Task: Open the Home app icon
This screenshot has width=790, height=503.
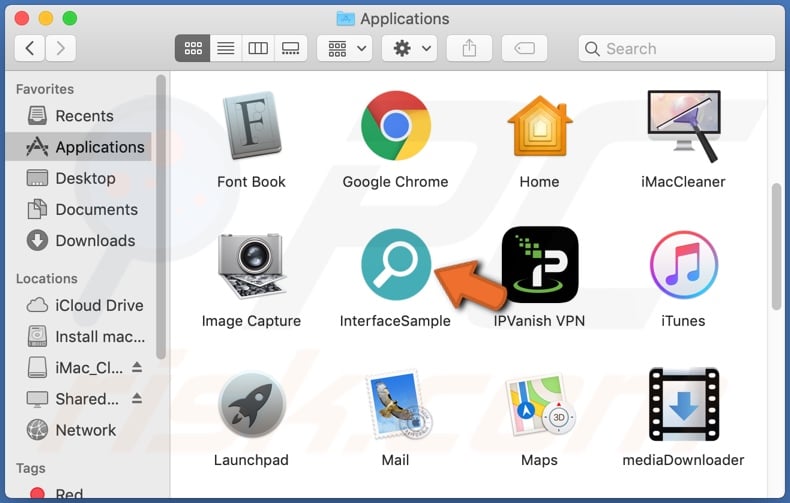Action: 540,126
